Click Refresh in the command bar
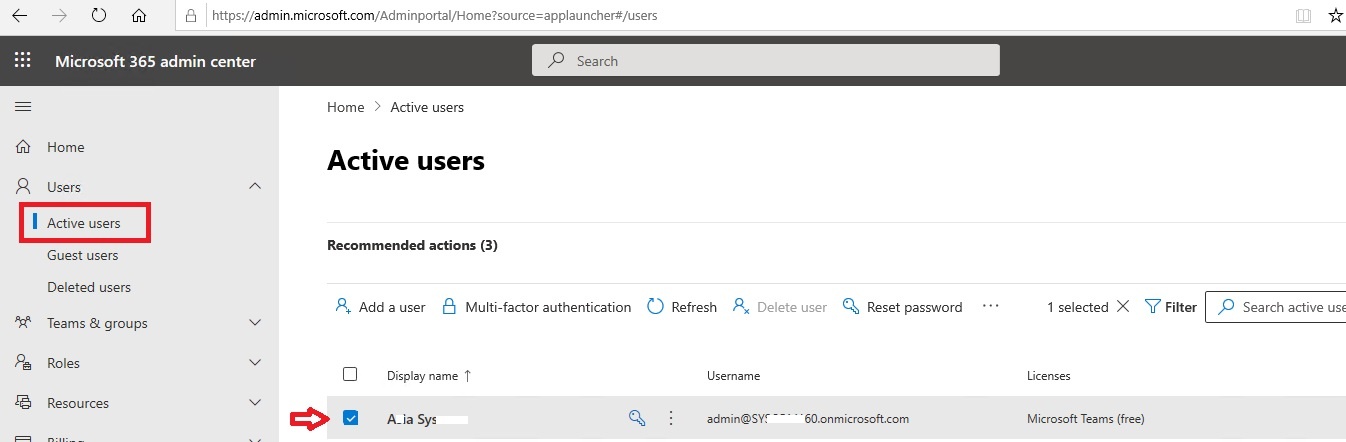1346x442 pixels. (x=682, y=307)
